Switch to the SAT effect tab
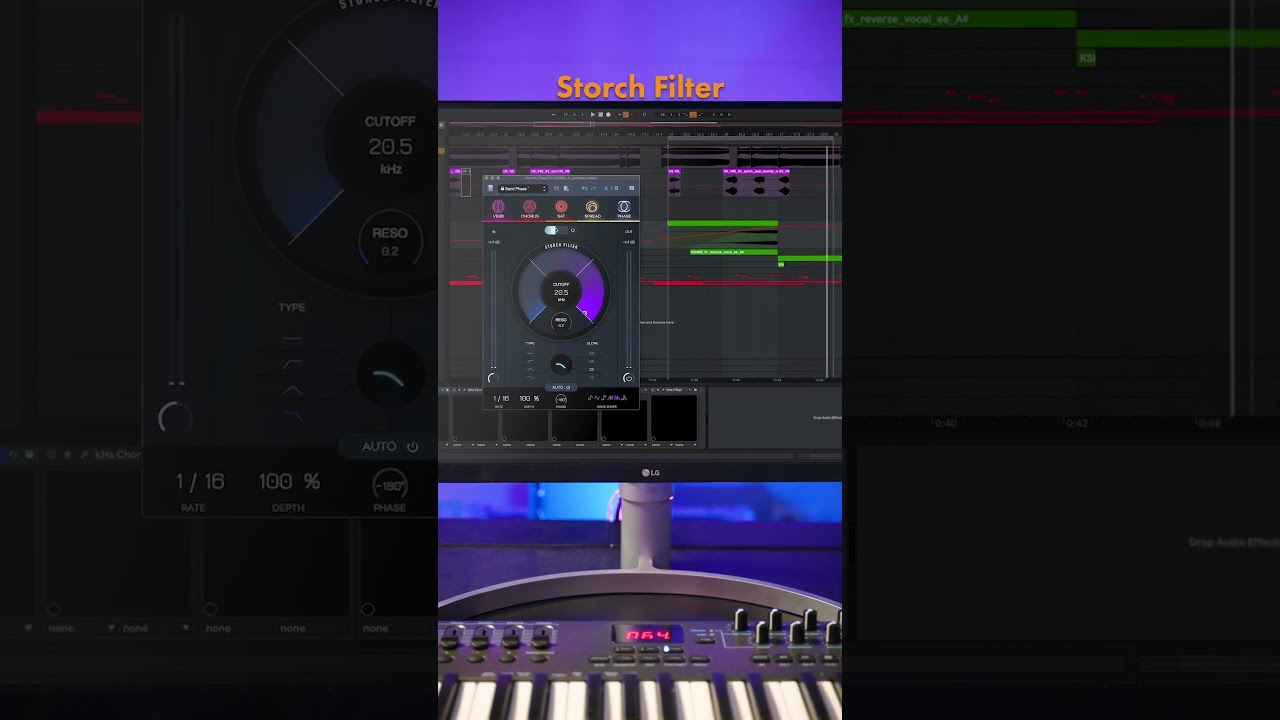1280x720 pixels. point(561,209)
